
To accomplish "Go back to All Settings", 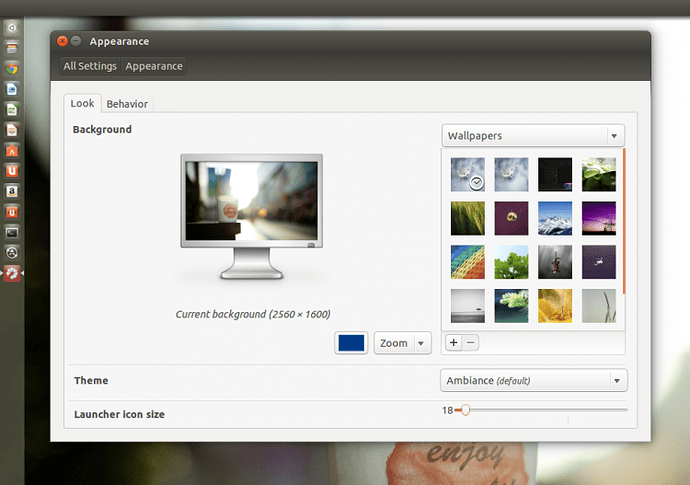I will click(x=90, y=66).
